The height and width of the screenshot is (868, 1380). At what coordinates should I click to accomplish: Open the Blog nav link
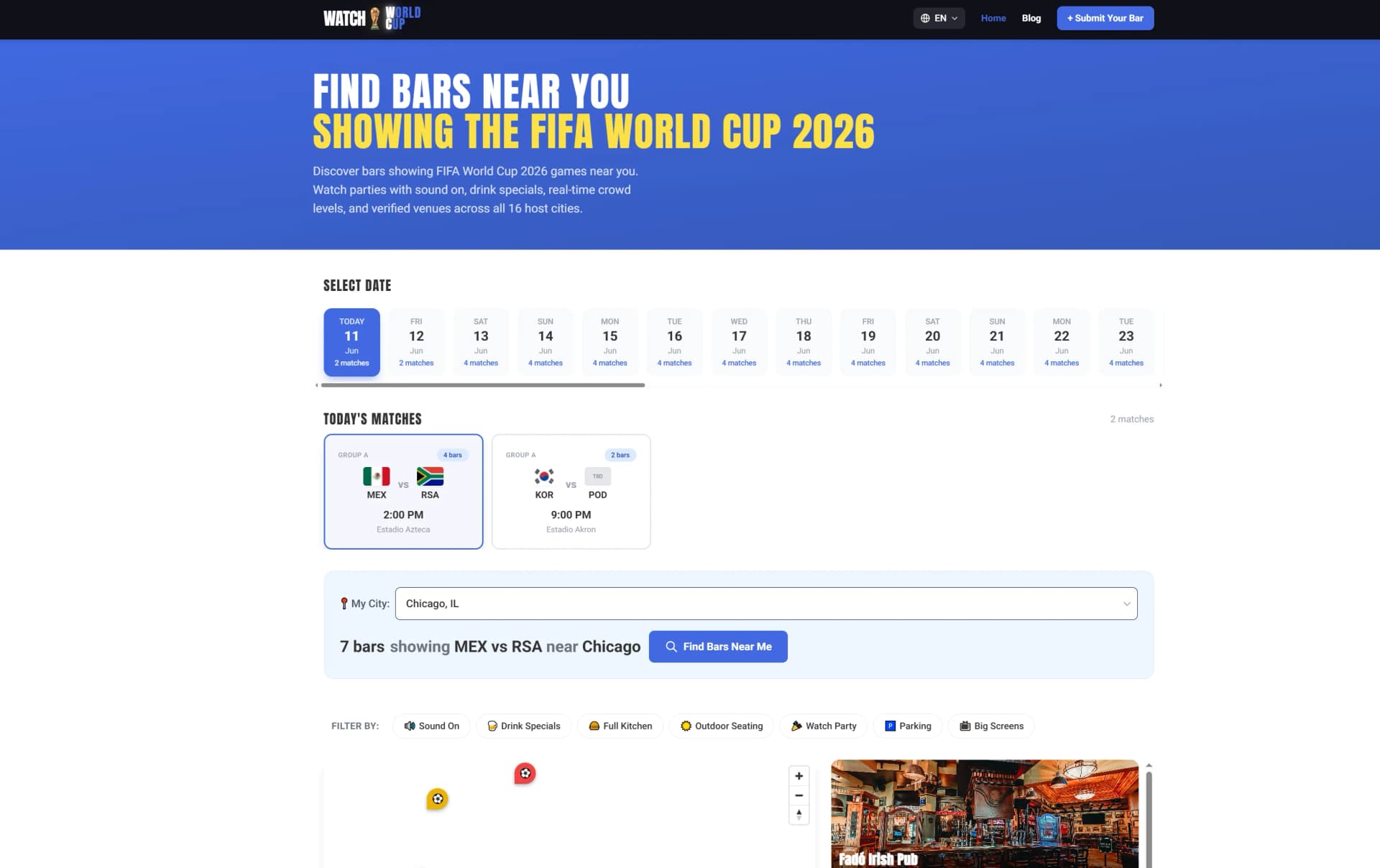coord(1031,19)
